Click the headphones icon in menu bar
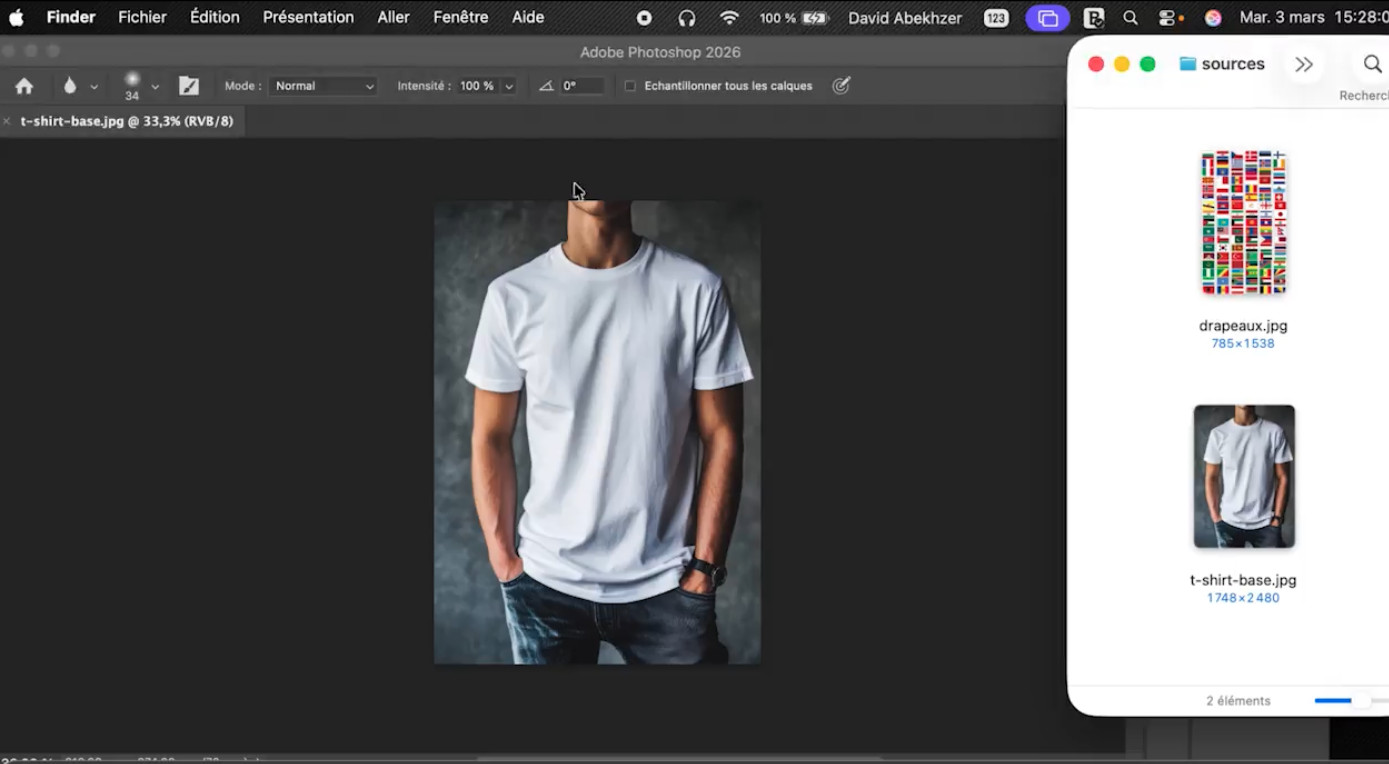Viewport: 1389px width, 764px height. point(686,18)
